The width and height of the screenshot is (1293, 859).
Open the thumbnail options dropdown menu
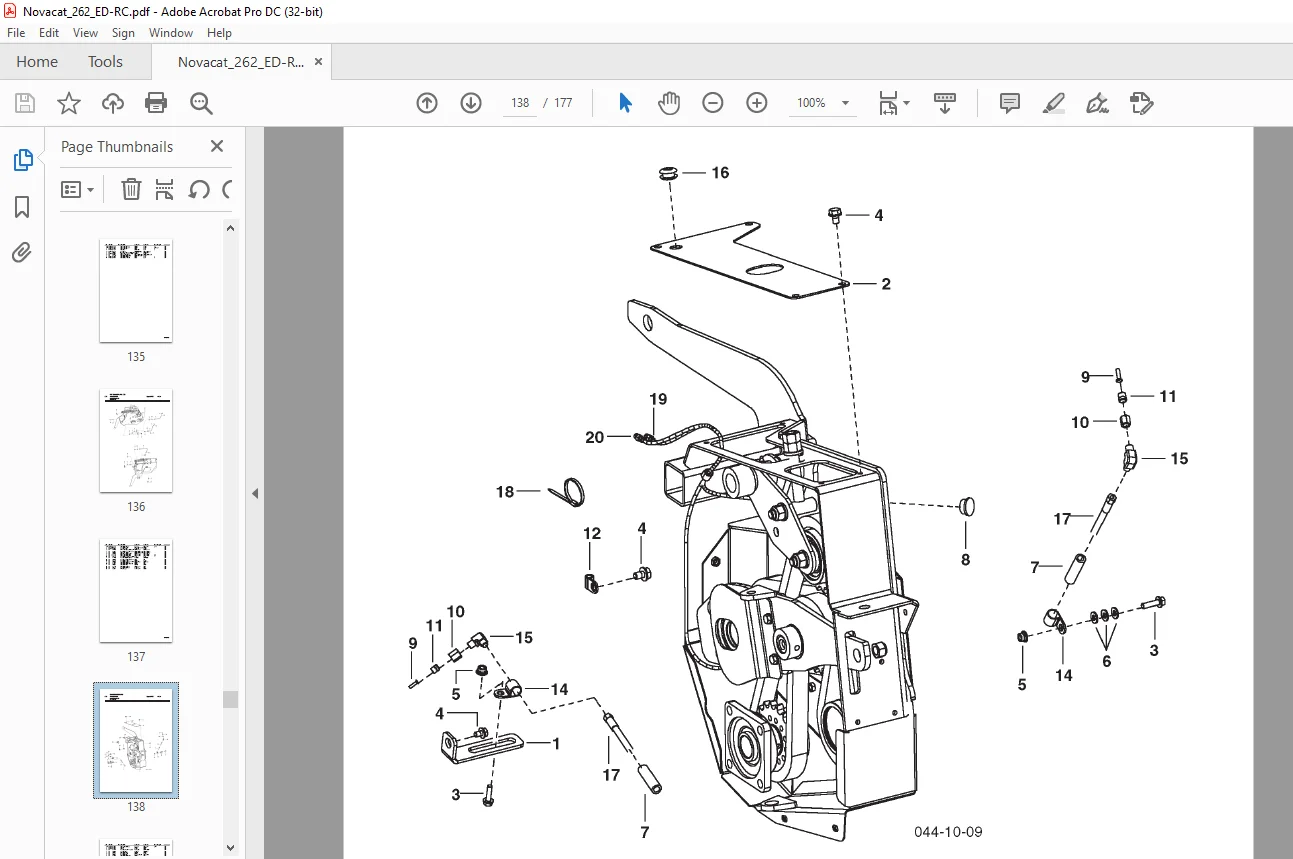(x=77, y=189)
